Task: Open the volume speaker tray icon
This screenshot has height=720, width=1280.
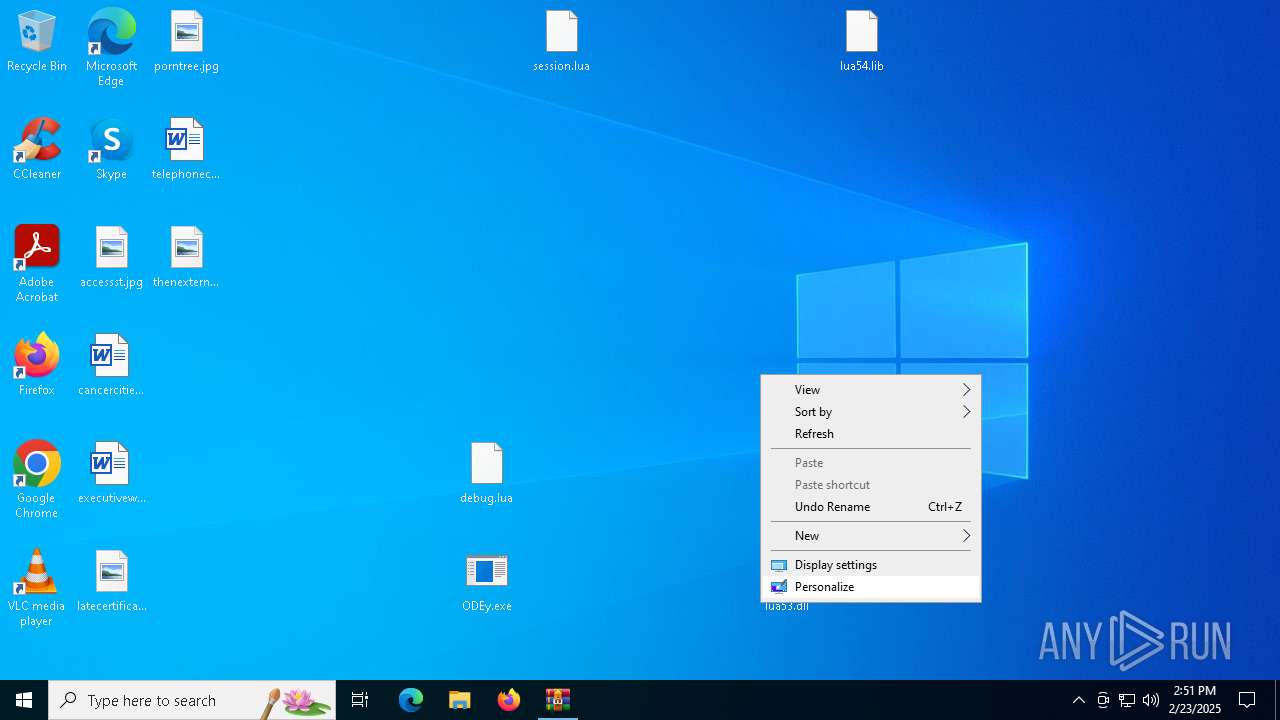Action: click(1151, 700)
